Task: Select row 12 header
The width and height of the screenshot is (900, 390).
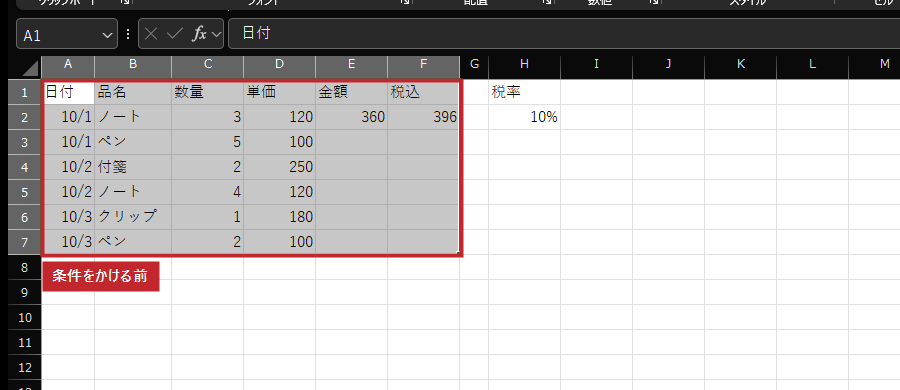Action: click(25, 367)
